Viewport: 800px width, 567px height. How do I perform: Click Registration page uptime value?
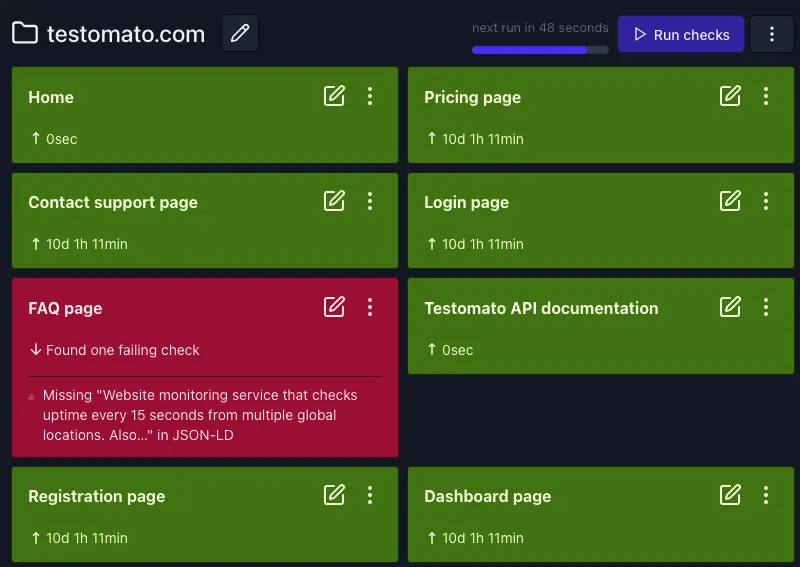[87, 538]
